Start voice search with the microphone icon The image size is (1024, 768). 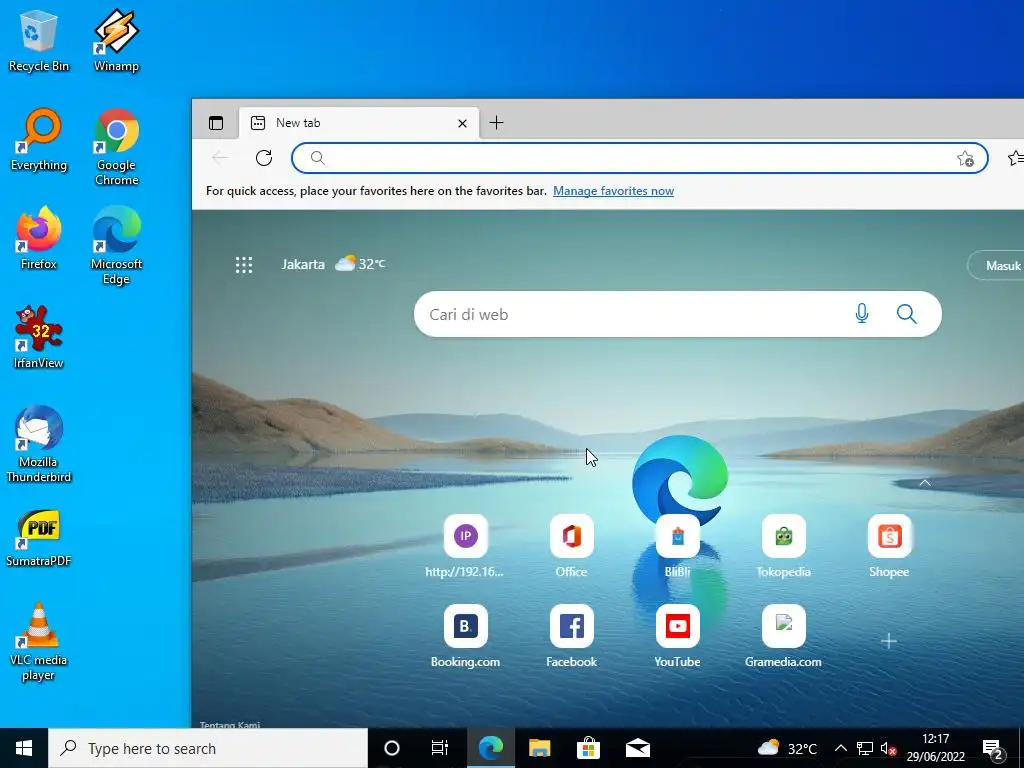[861, 314]
